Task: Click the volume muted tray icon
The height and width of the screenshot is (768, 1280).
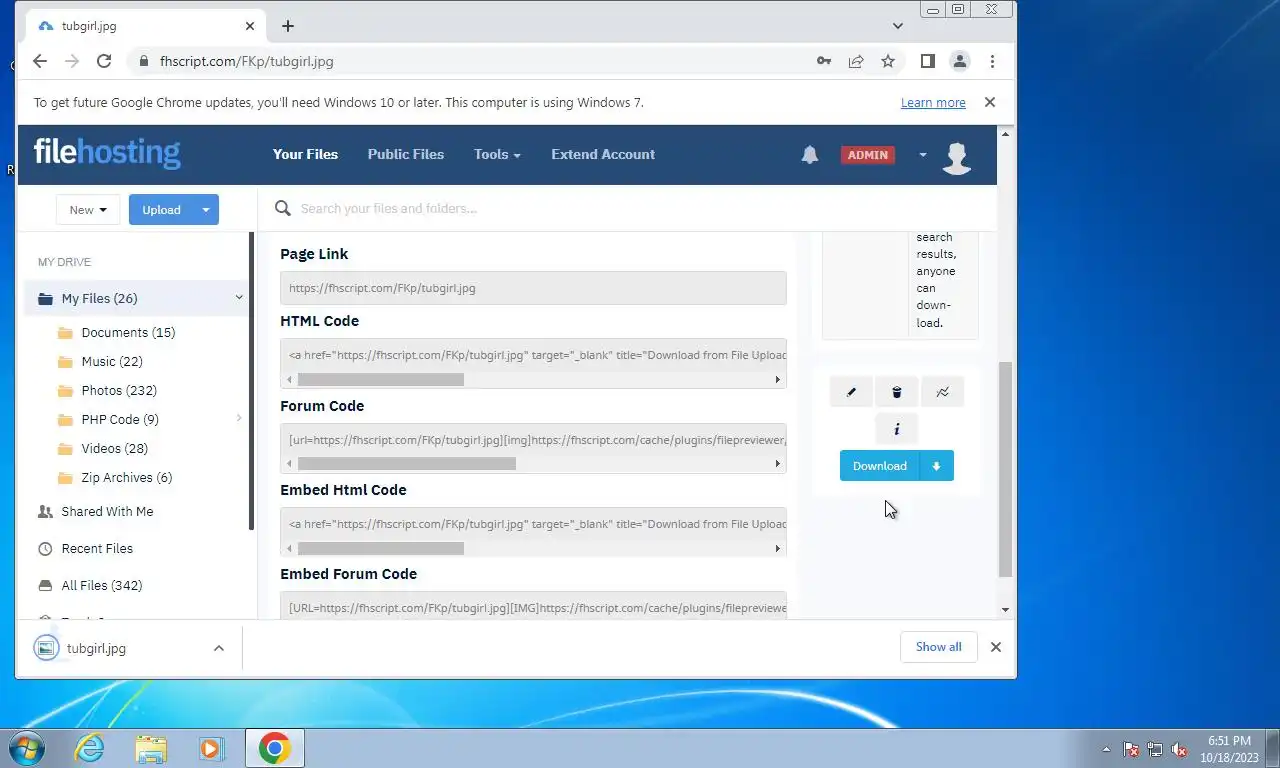Action: click(1179, 749)
